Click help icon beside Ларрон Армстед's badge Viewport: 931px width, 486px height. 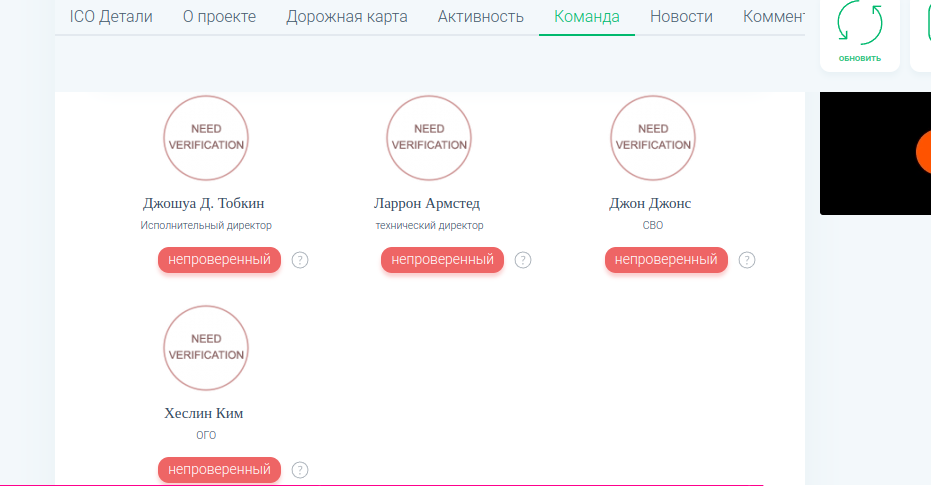click(x=522, y=260)
